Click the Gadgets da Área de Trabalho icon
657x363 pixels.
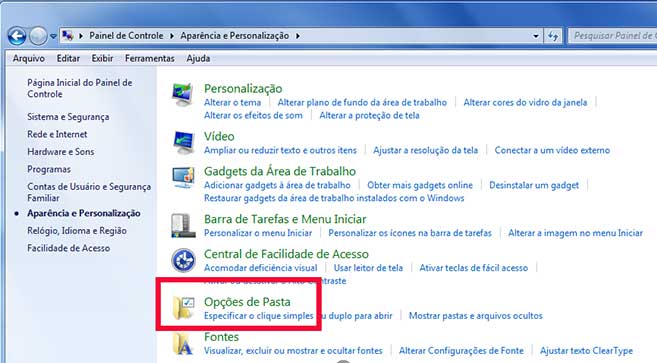click(183, 178)
